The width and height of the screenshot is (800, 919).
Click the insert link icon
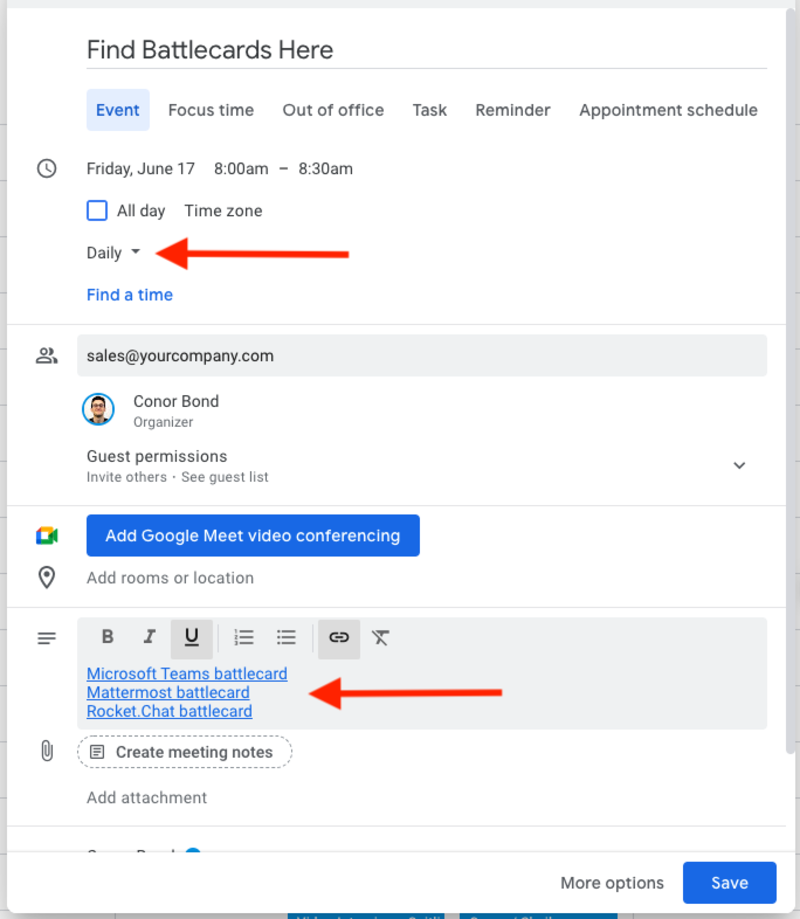click(x=339, y=638)
